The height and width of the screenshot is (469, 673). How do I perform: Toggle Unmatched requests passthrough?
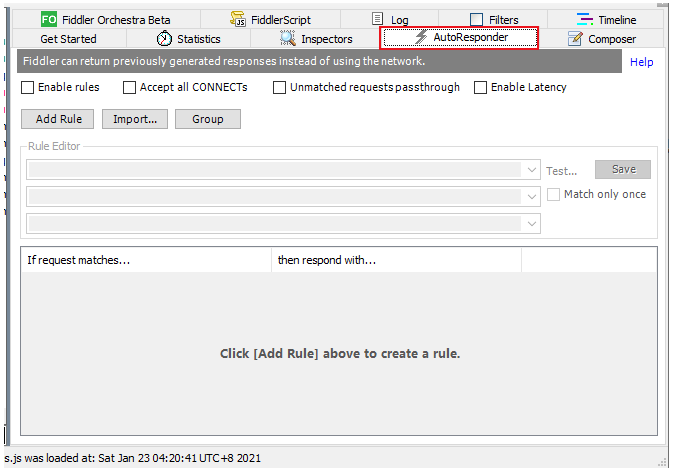coord(279,88)
